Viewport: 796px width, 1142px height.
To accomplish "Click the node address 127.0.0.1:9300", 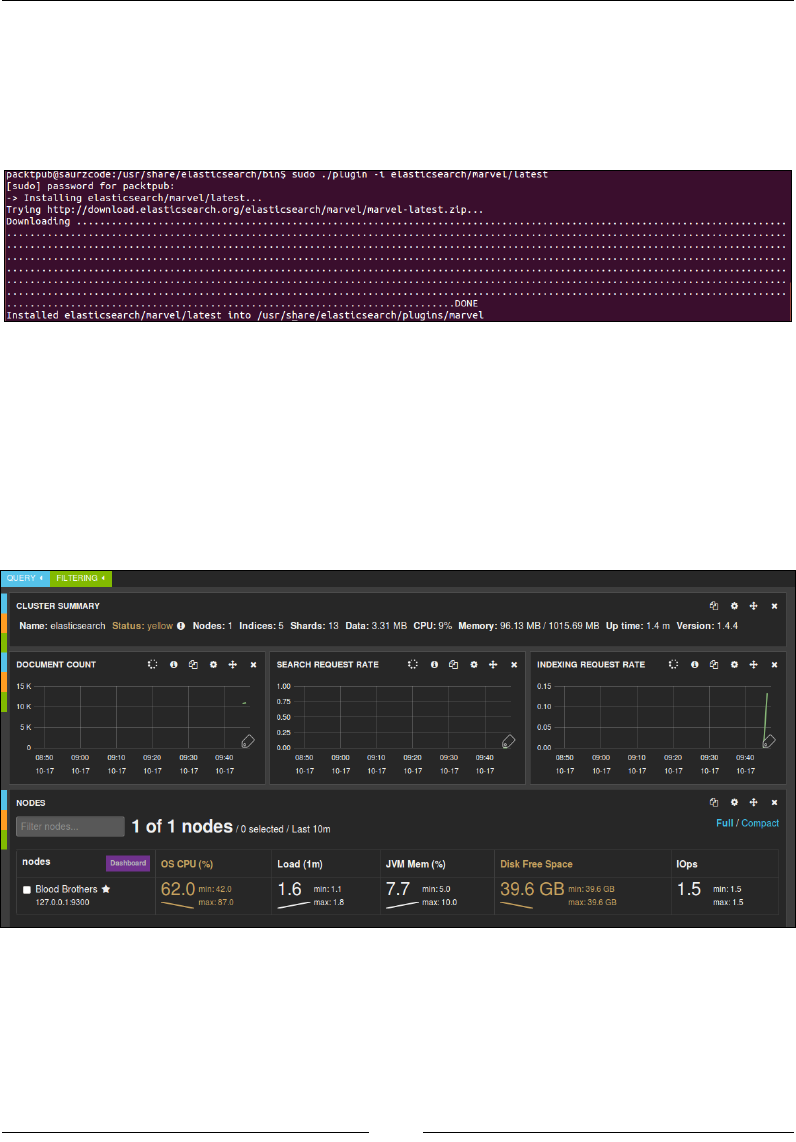I will click(x=62, y=902).
